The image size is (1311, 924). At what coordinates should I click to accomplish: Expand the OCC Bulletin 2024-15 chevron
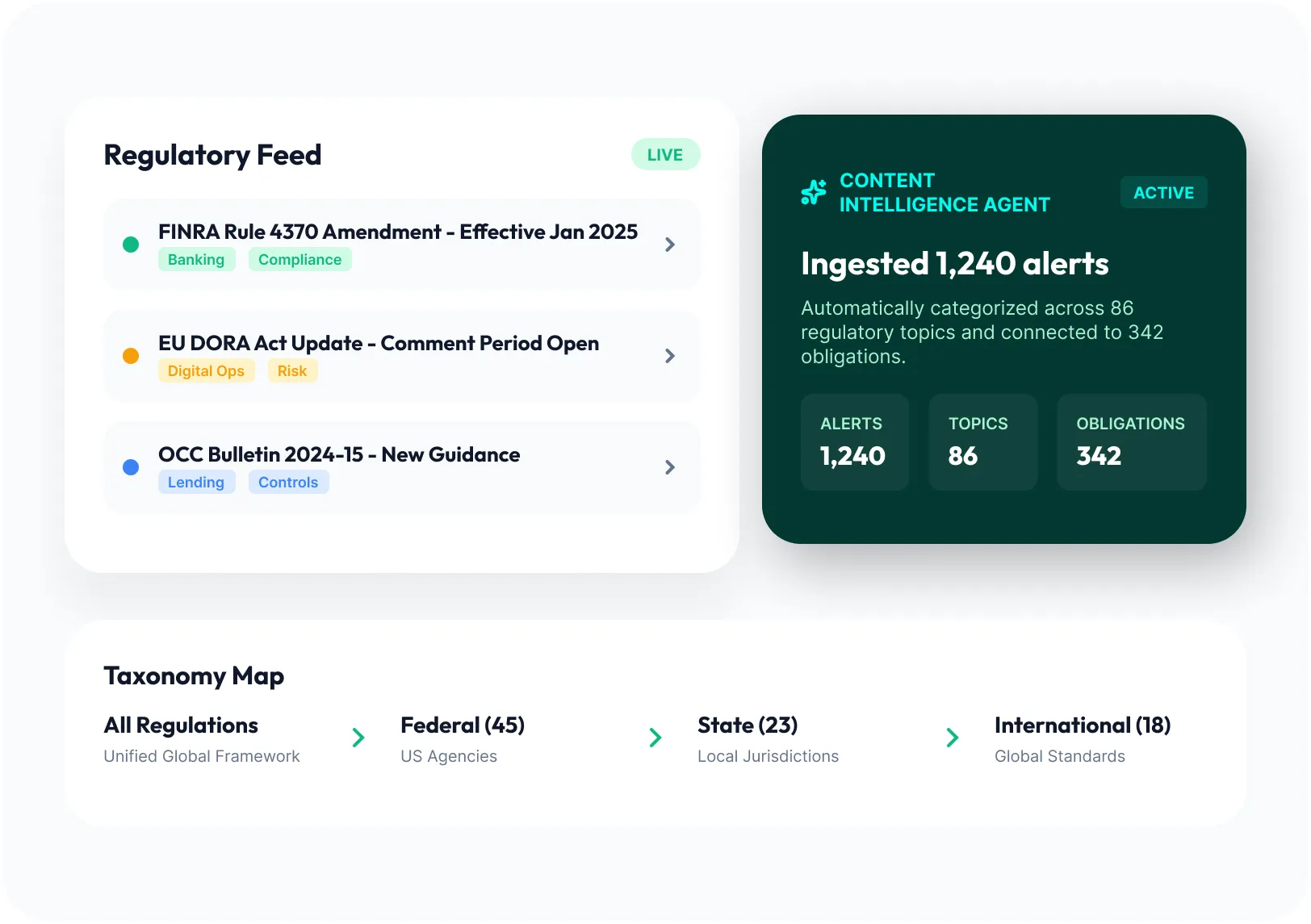click(670, 467)
